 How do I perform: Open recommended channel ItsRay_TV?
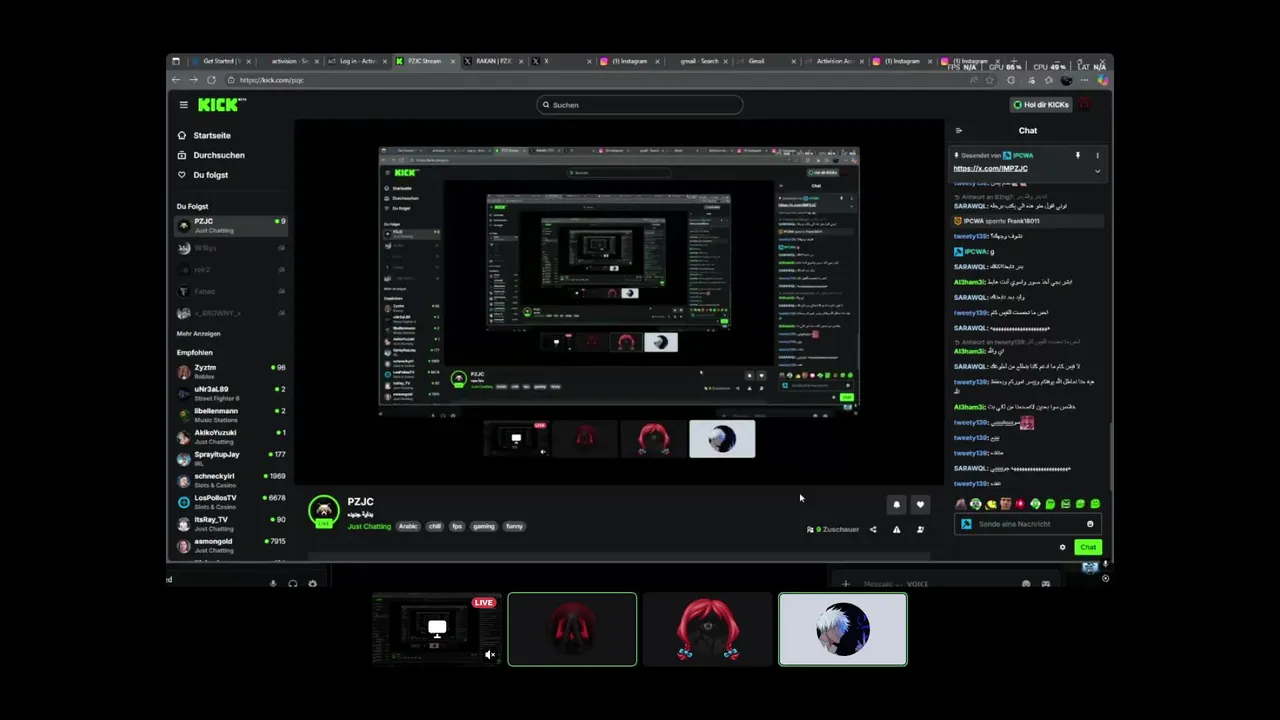coord(231,524)
